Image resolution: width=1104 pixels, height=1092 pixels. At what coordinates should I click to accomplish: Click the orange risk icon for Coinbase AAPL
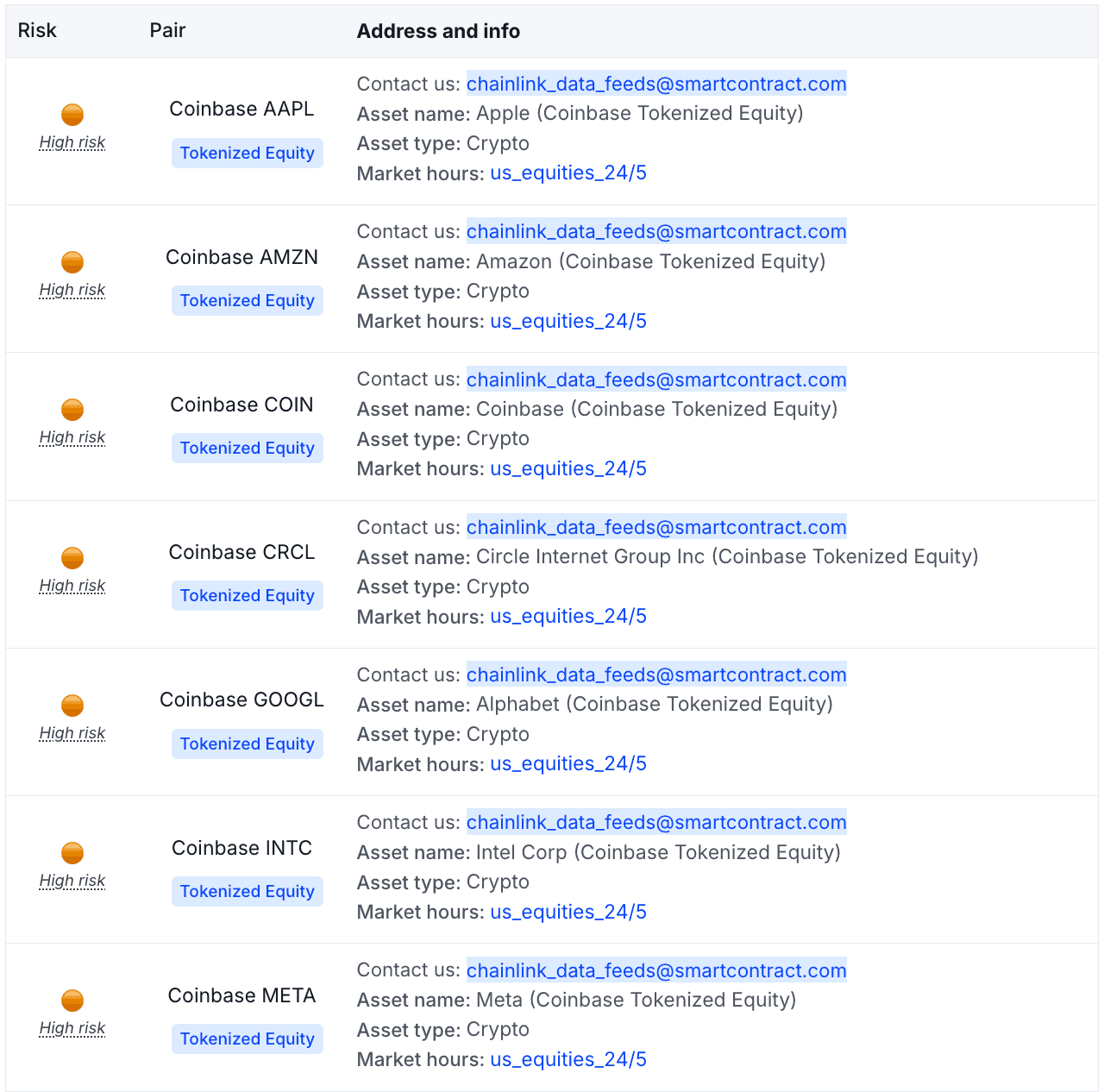pos(72,114)
